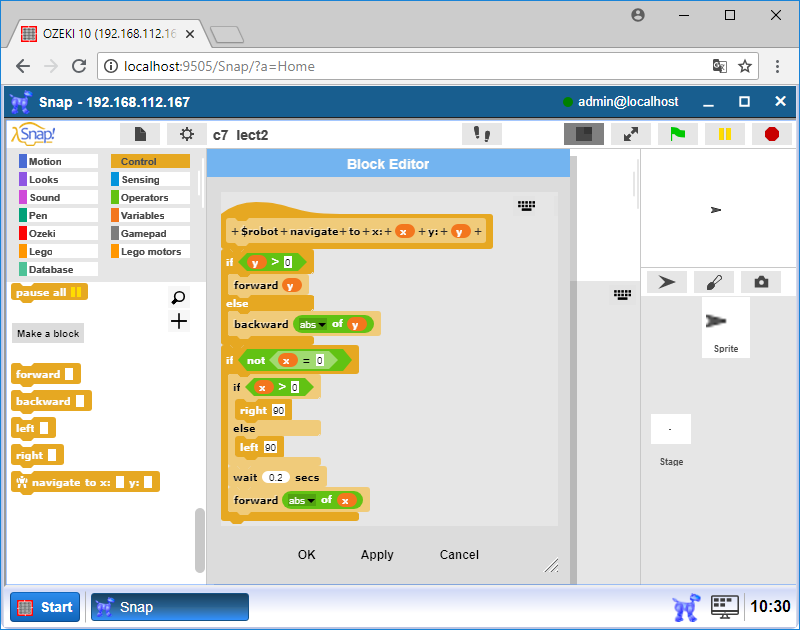Toggle fullscreen presentation mode arrows
The height and width of the screenshot is (630, 800).
click(x=631, y=134)
